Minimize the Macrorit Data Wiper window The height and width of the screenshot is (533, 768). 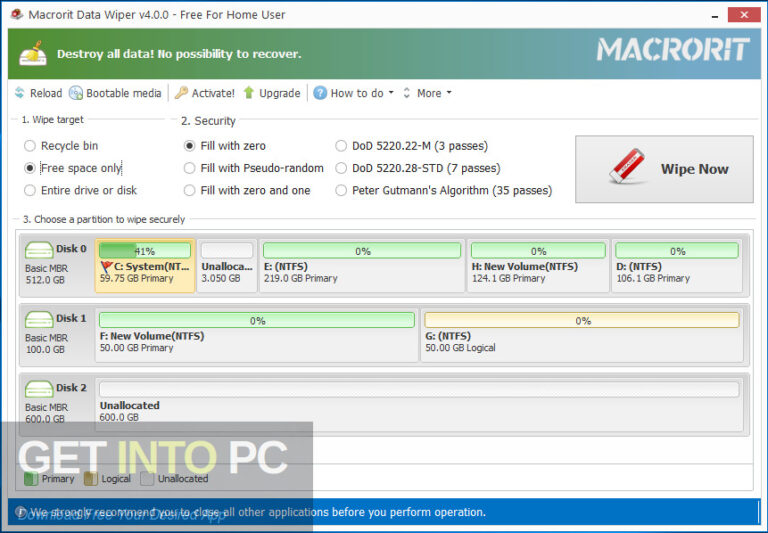click(715, 16)
